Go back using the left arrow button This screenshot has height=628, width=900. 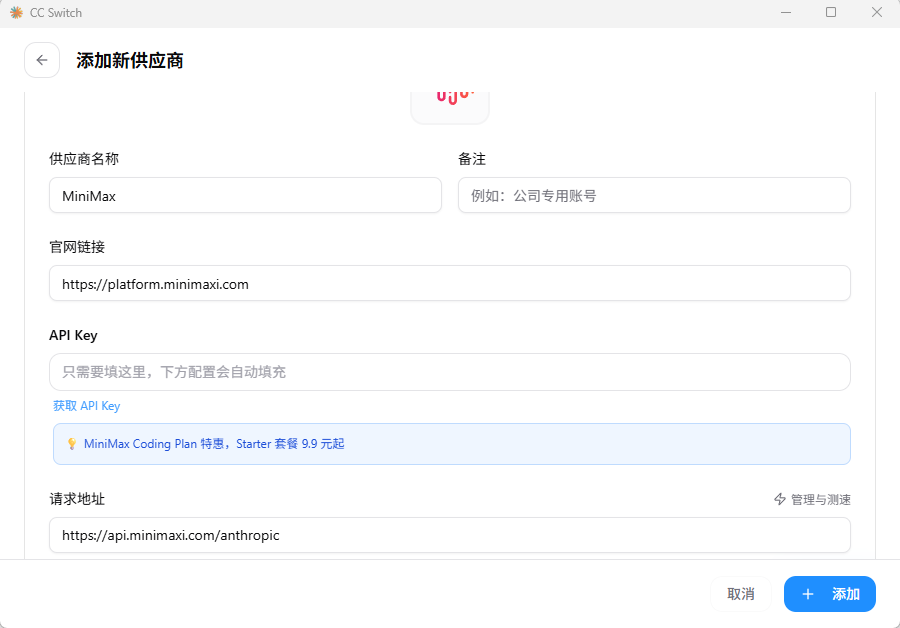pos(42,60)
